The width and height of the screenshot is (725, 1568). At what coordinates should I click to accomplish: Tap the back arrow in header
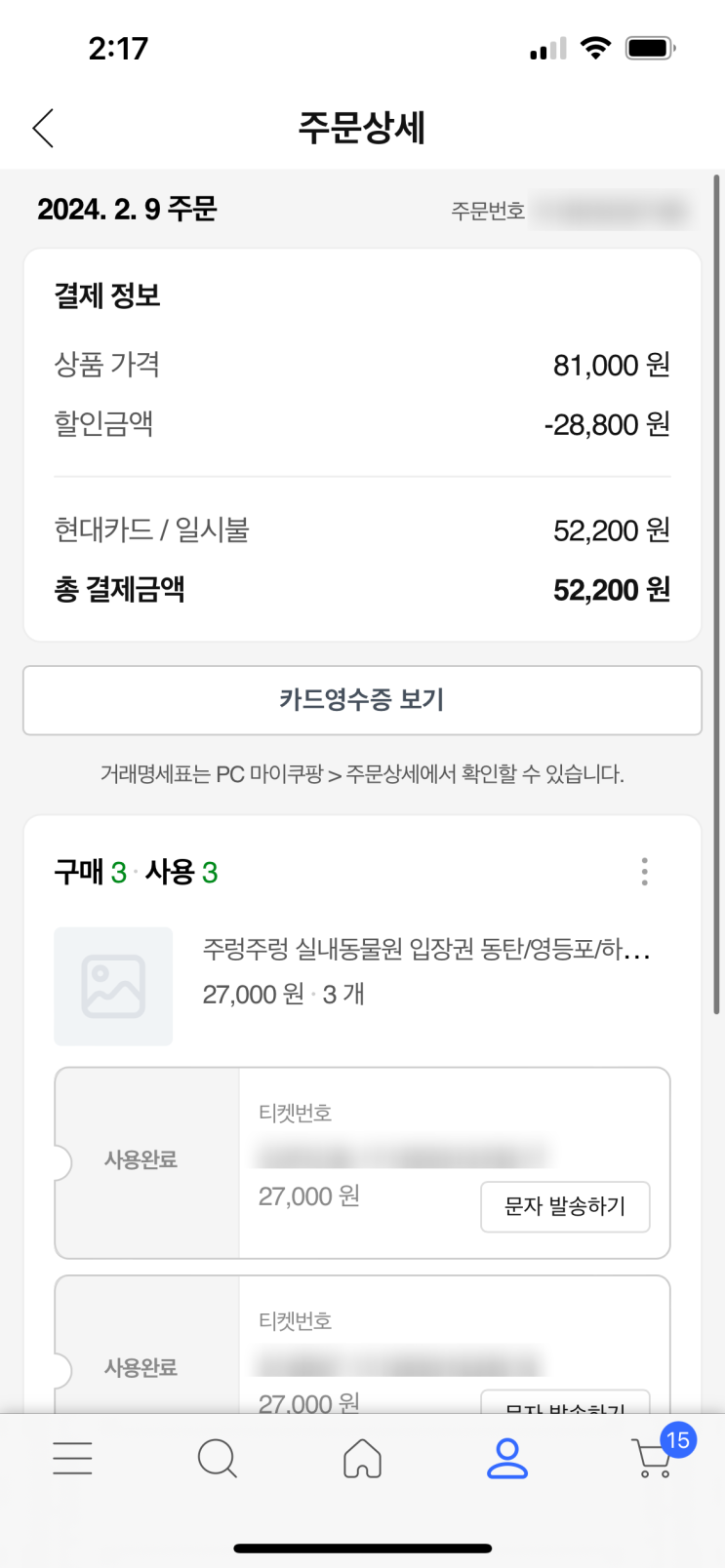[x=43, y=128]
